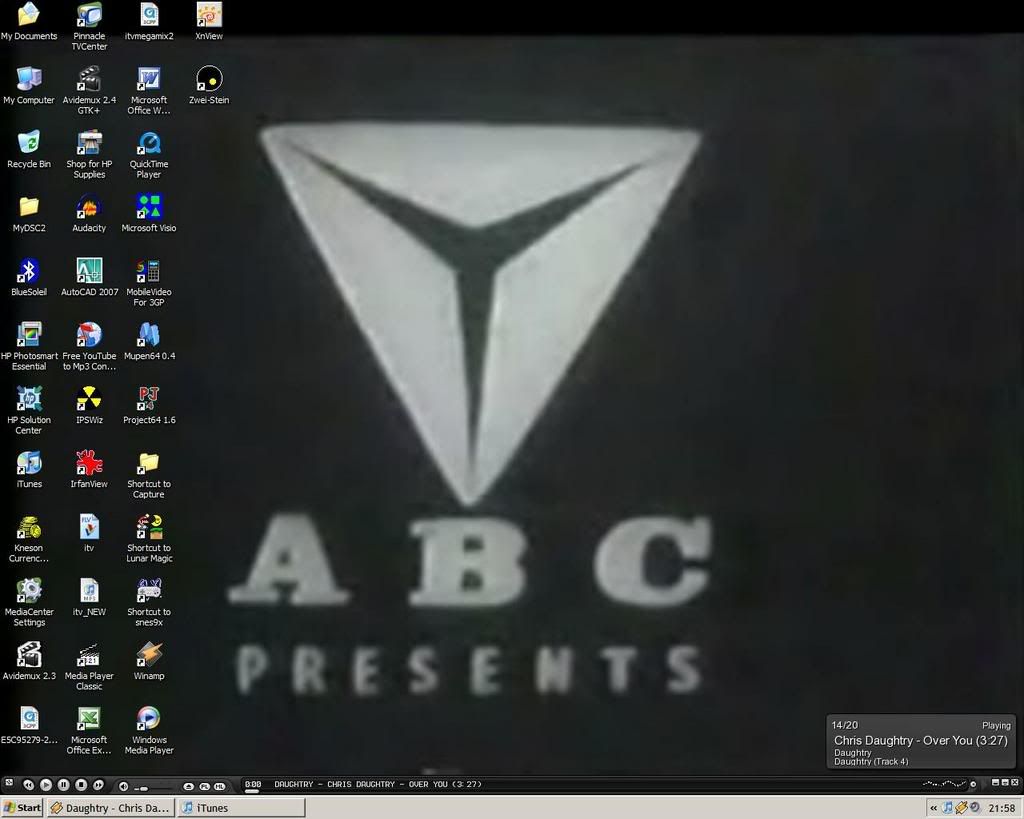This screenshot has width=1024, height=819.
Task: Launch IrfanView from the desktop
Action: pyautogui.click(x=89, y=469)
